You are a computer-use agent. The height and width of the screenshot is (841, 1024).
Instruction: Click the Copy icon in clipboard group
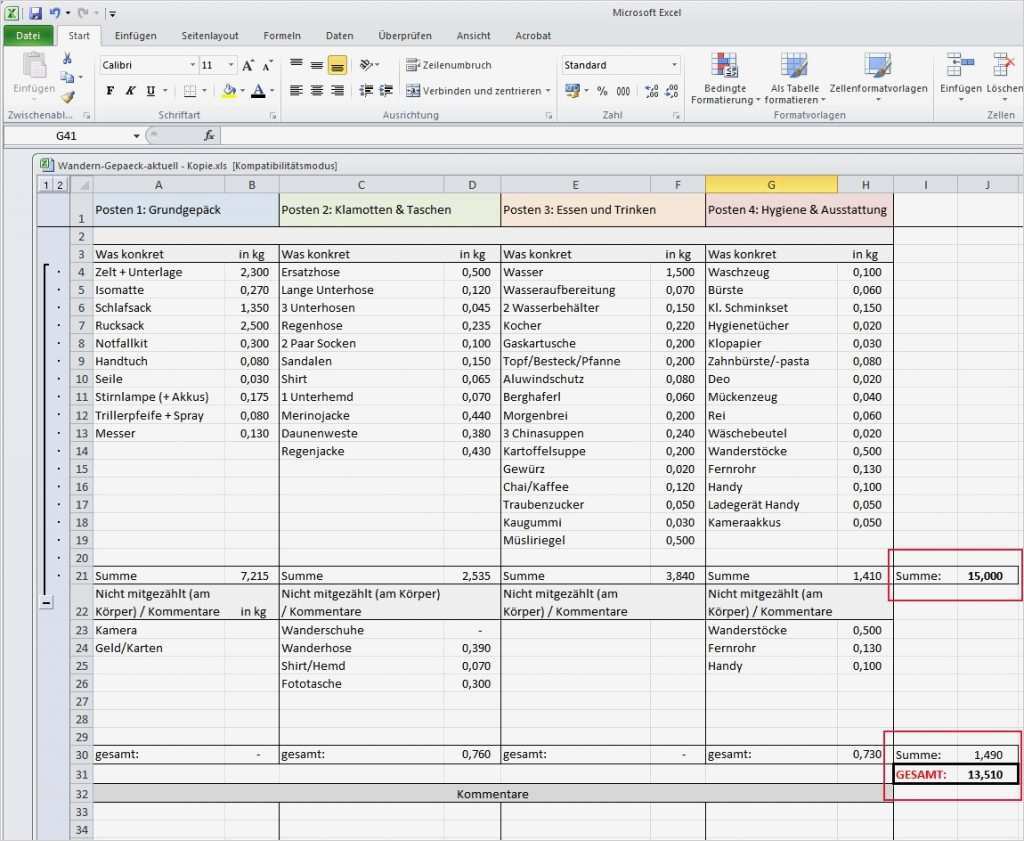tap(67, 78)
